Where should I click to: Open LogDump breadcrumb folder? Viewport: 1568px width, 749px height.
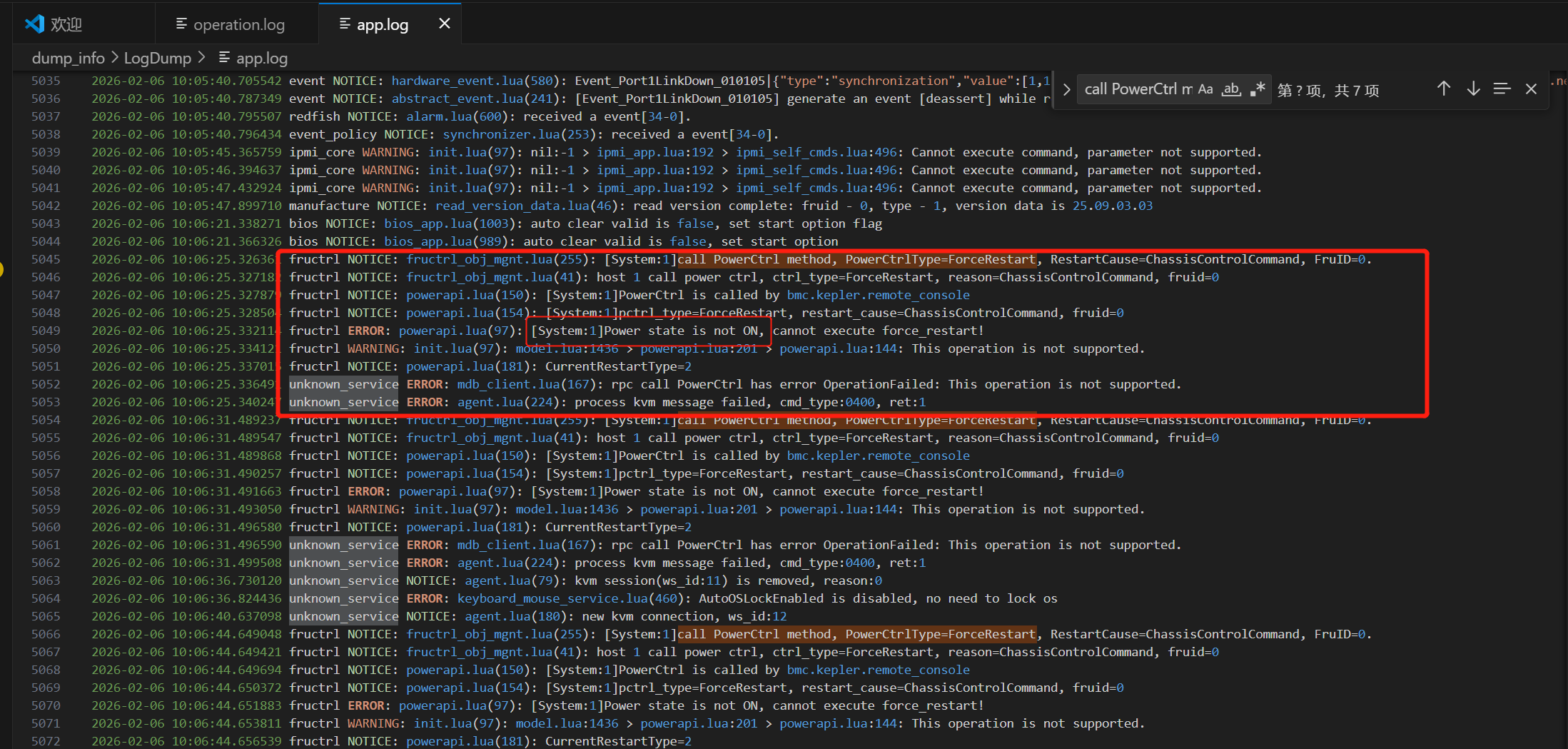click(x=157, y=58)
